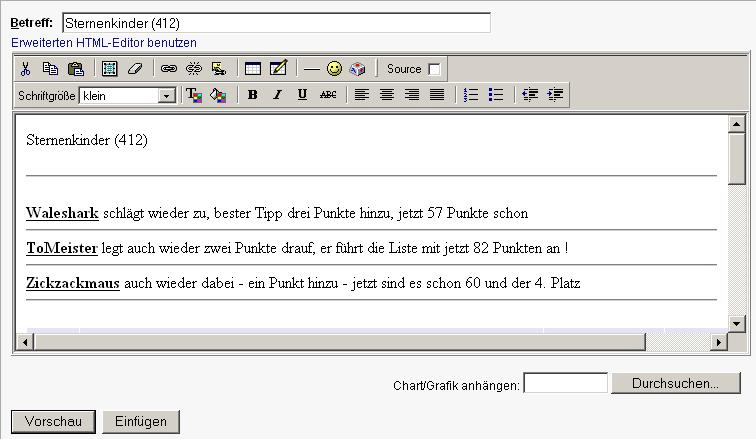Toggle the Source view checkbox
The image size is (756, 439).
click(x=434, y=69)
